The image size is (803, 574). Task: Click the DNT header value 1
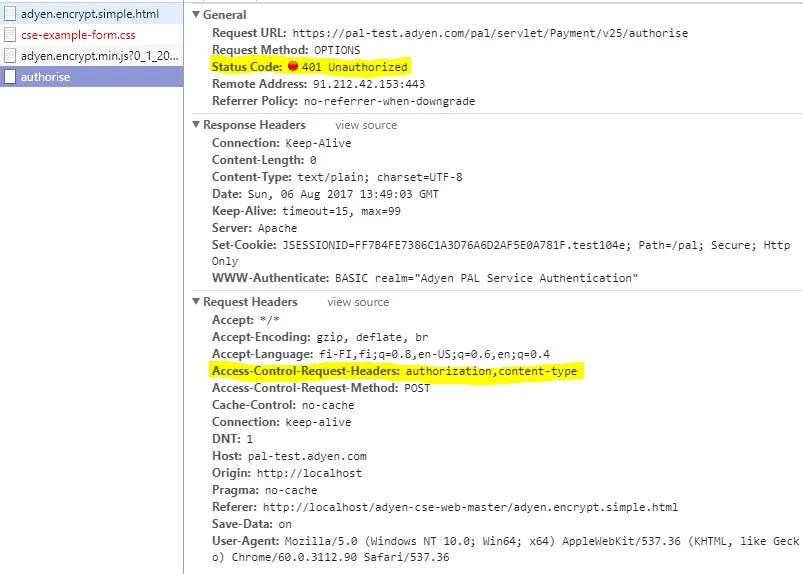coord(249,439)
